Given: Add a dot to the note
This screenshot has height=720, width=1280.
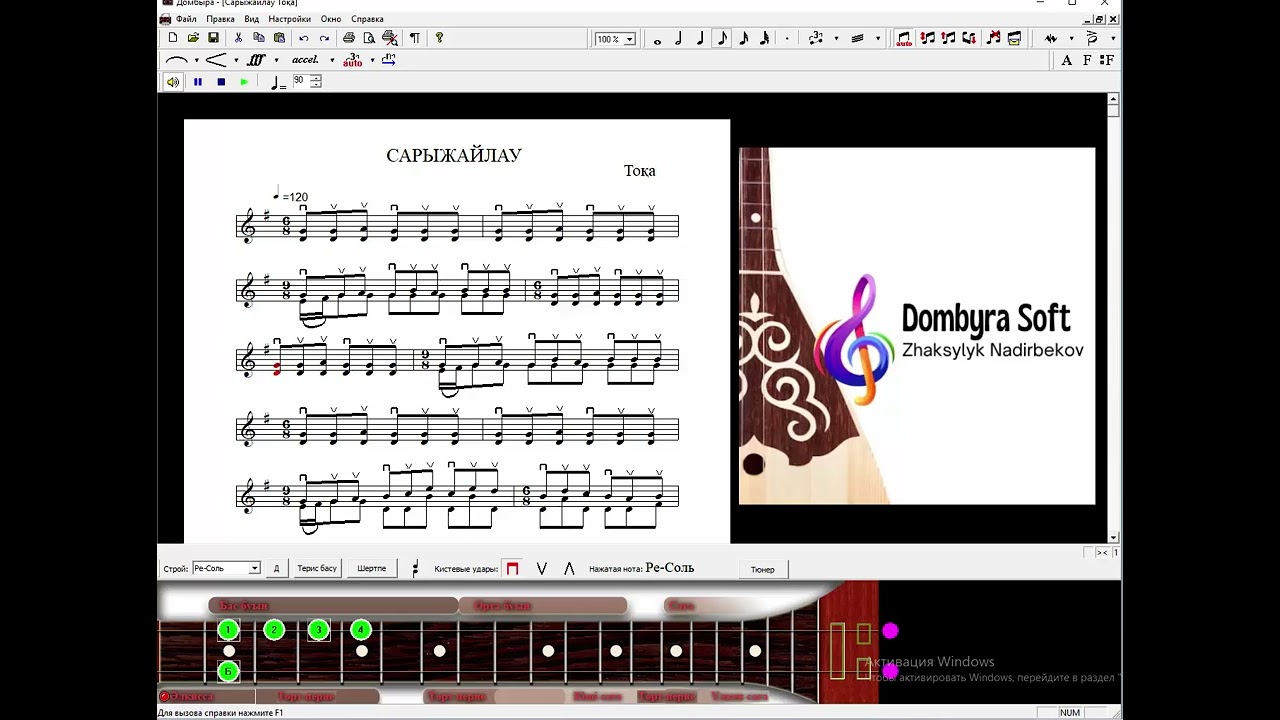Looking at the screenshot, I should (787, 39).
